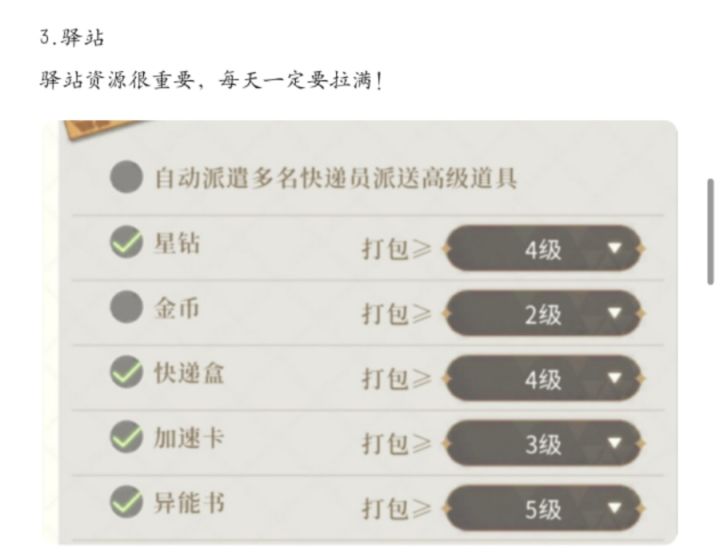Enable the 金币 checkbox
The image size is (720, 555).
[x=126, y=309]
